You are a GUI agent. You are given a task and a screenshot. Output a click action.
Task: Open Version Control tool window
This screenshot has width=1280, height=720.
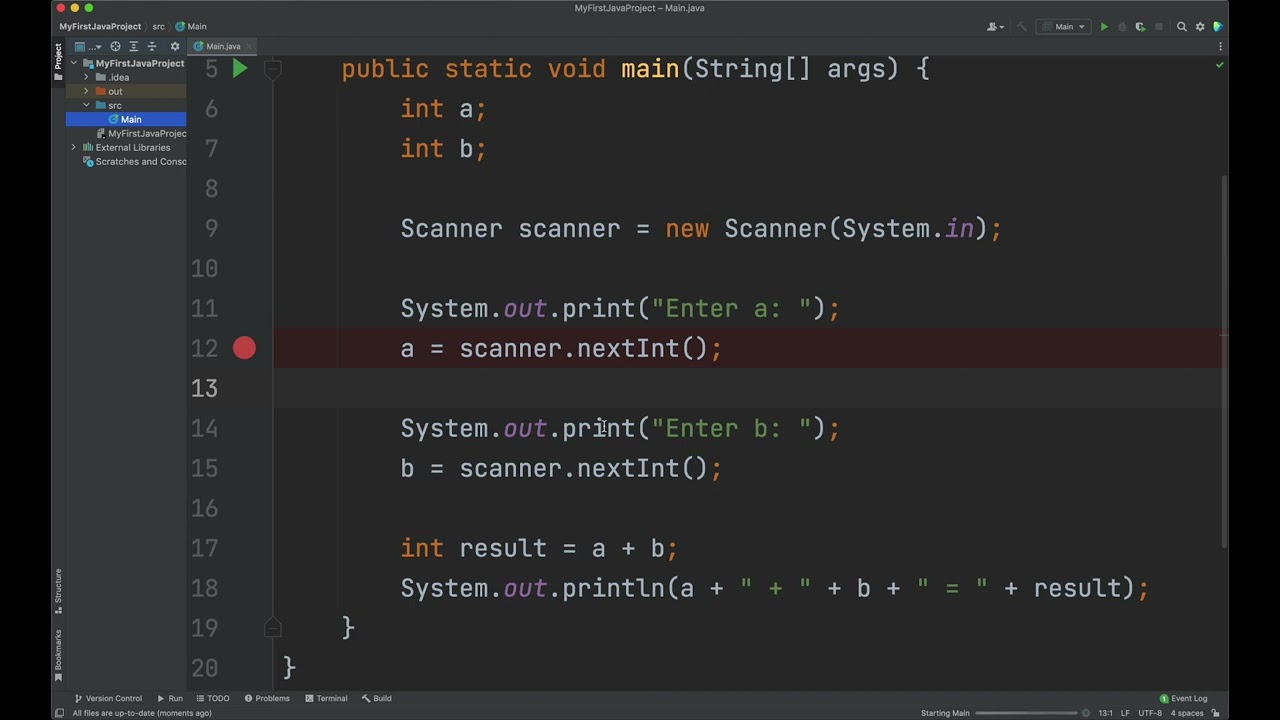click(x=108, y=698)
